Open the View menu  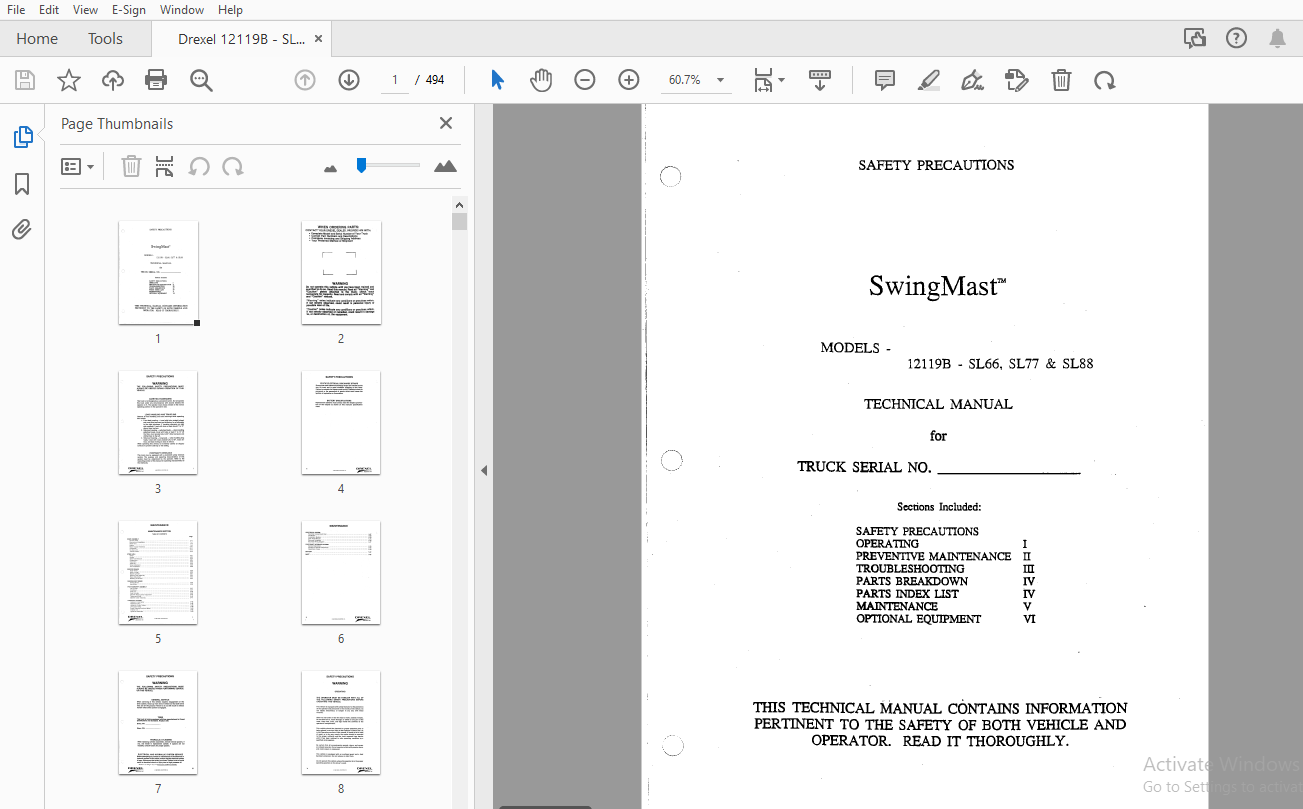click(85, 10)
